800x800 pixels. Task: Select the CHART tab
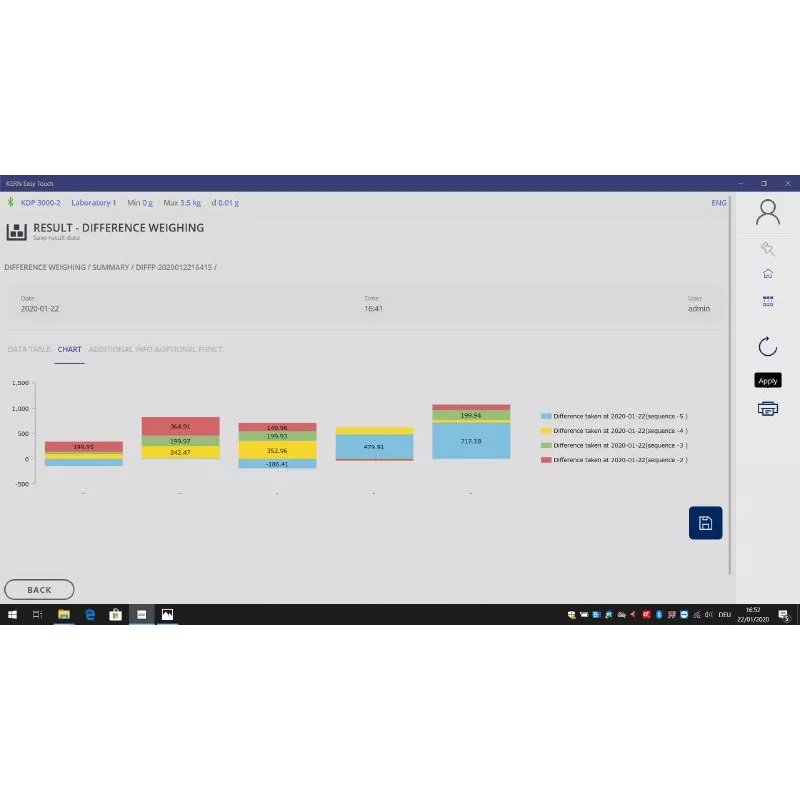point(69,350)
